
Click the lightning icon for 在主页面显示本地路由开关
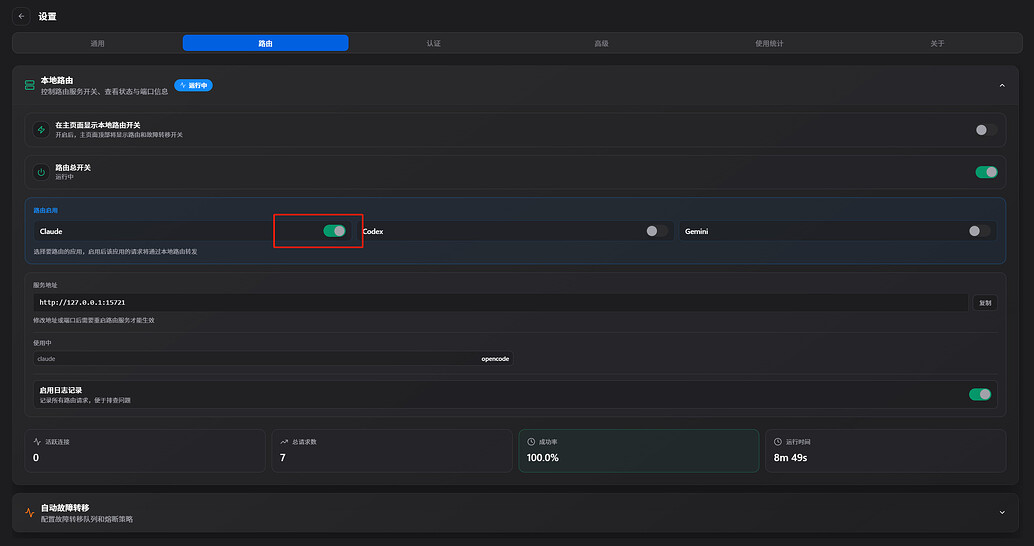(41, 130)
